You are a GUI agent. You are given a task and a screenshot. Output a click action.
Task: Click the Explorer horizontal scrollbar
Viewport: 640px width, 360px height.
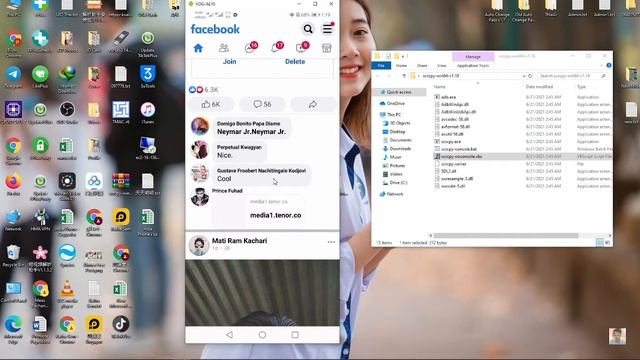pyautogui.click(x=505, y=236)
